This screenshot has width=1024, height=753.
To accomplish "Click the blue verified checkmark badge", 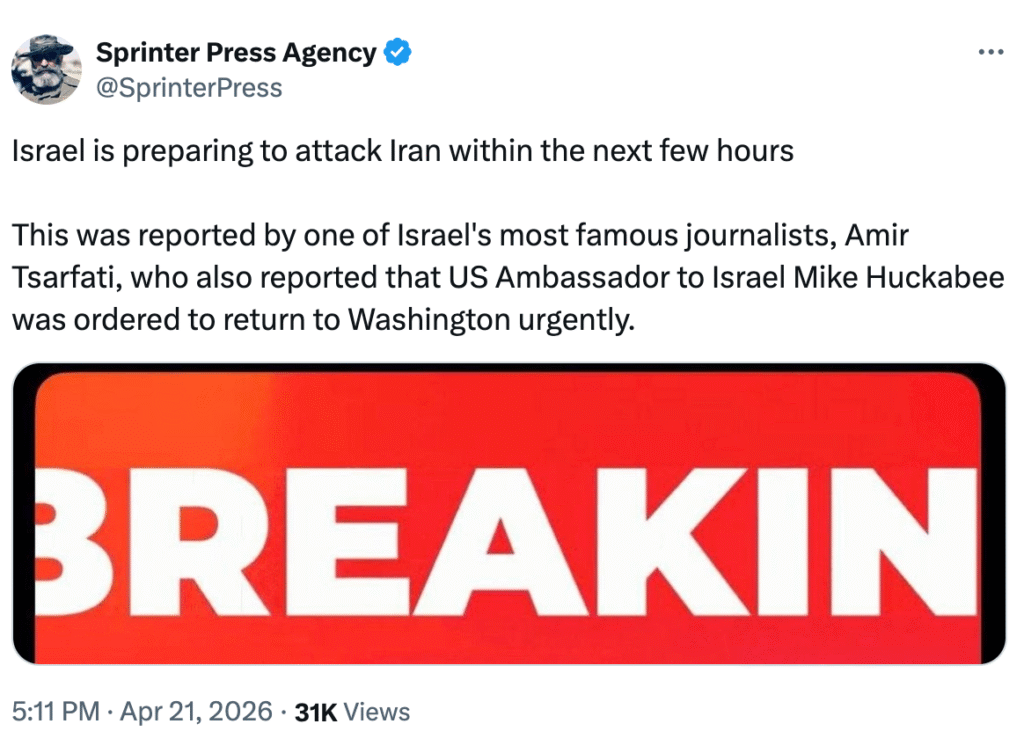I will [x=398, y=53].
